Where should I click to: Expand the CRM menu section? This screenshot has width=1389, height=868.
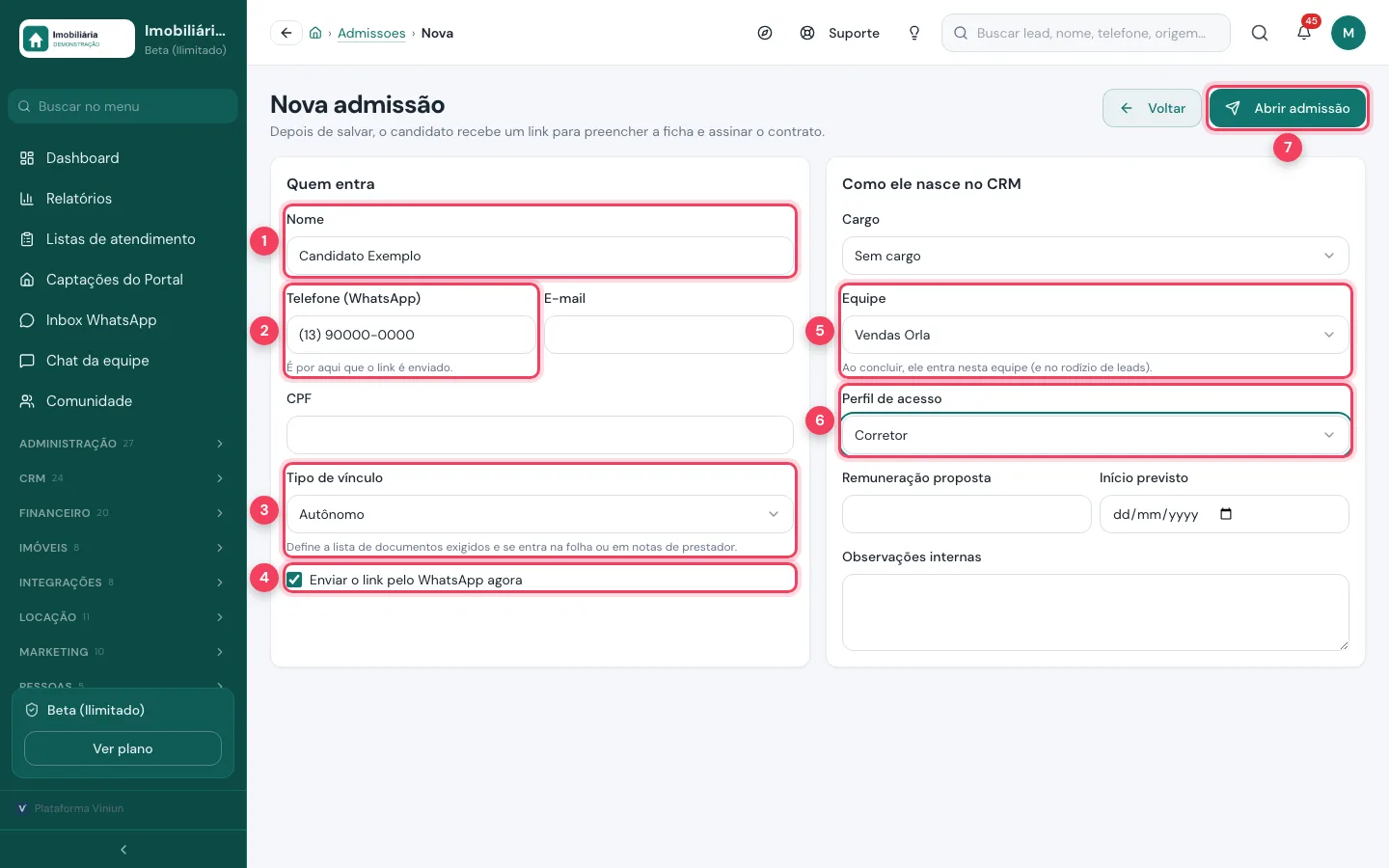123,478
